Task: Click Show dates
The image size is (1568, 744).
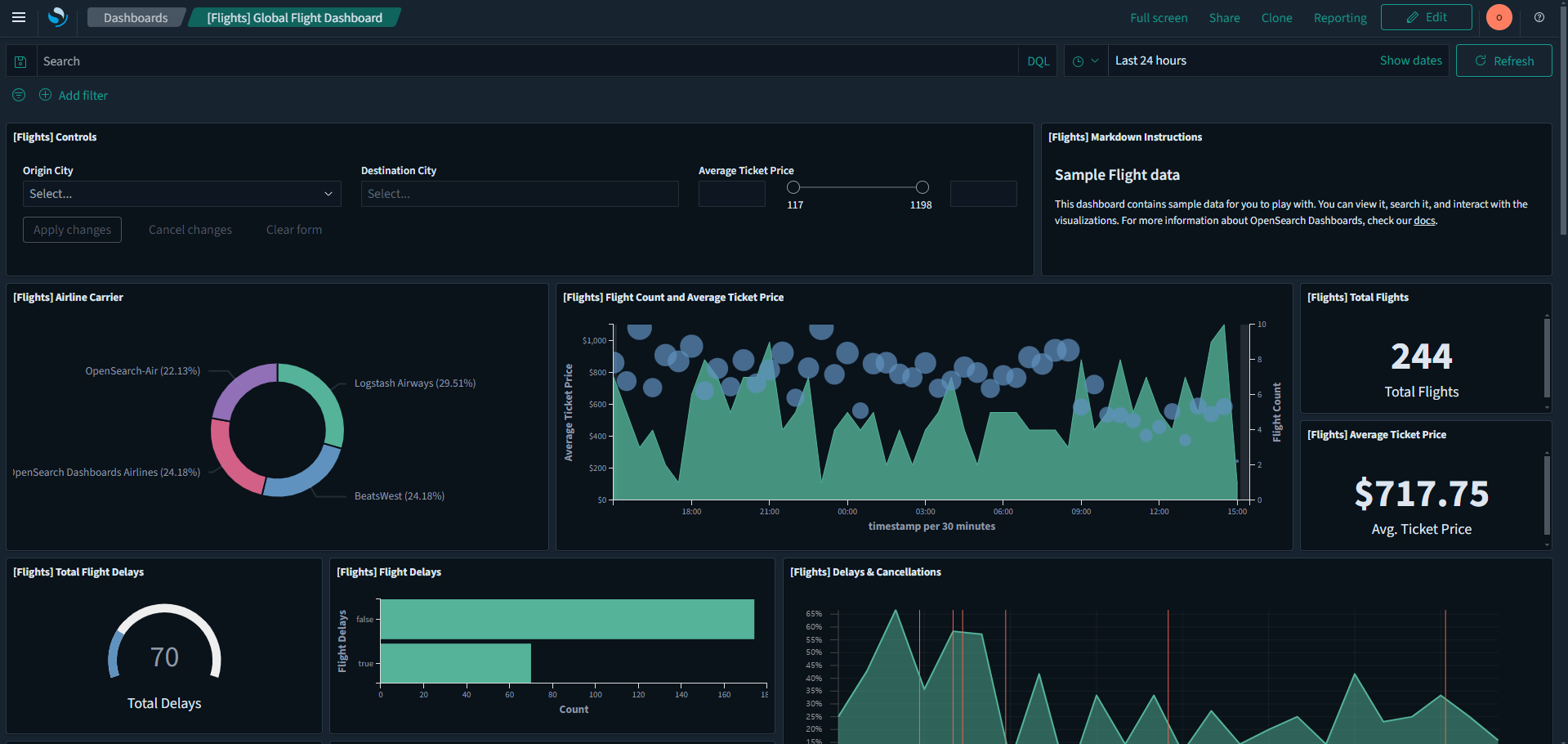Action: tap(1410, 61)
